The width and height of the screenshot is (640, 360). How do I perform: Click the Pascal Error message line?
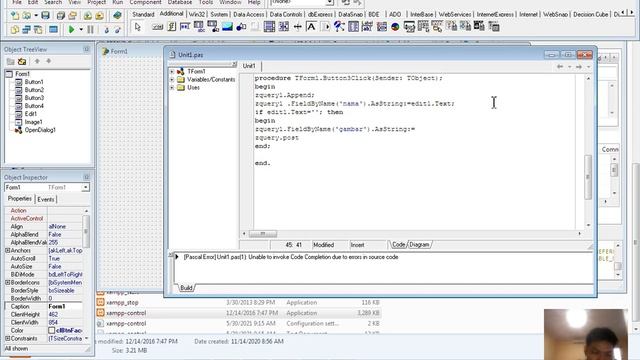[x=291, y=257]
